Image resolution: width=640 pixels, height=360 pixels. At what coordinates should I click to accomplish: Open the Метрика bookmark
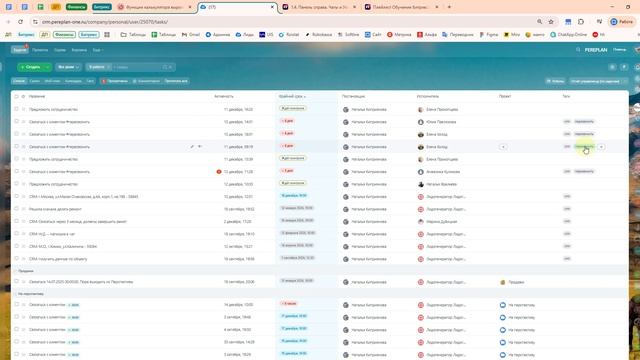399,35
